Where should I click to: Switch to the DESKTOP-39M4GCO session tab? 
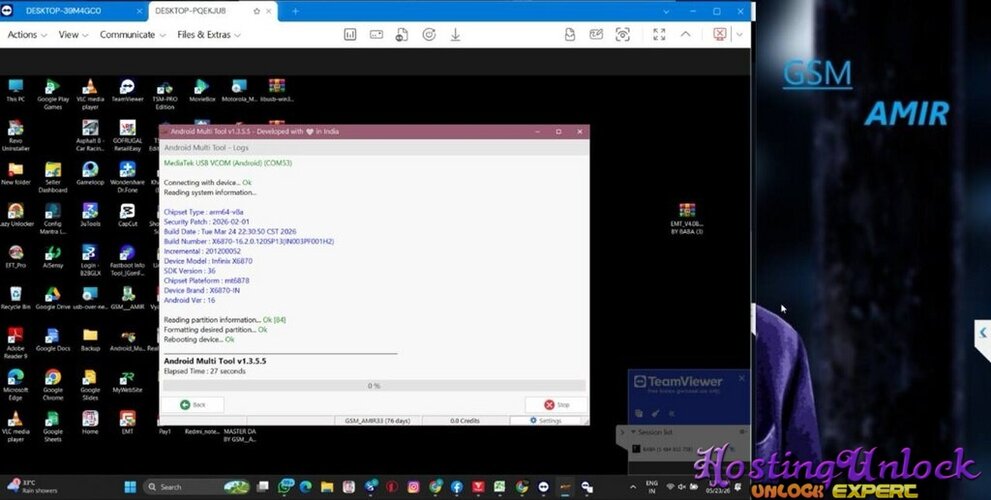[x=63, y=11]
